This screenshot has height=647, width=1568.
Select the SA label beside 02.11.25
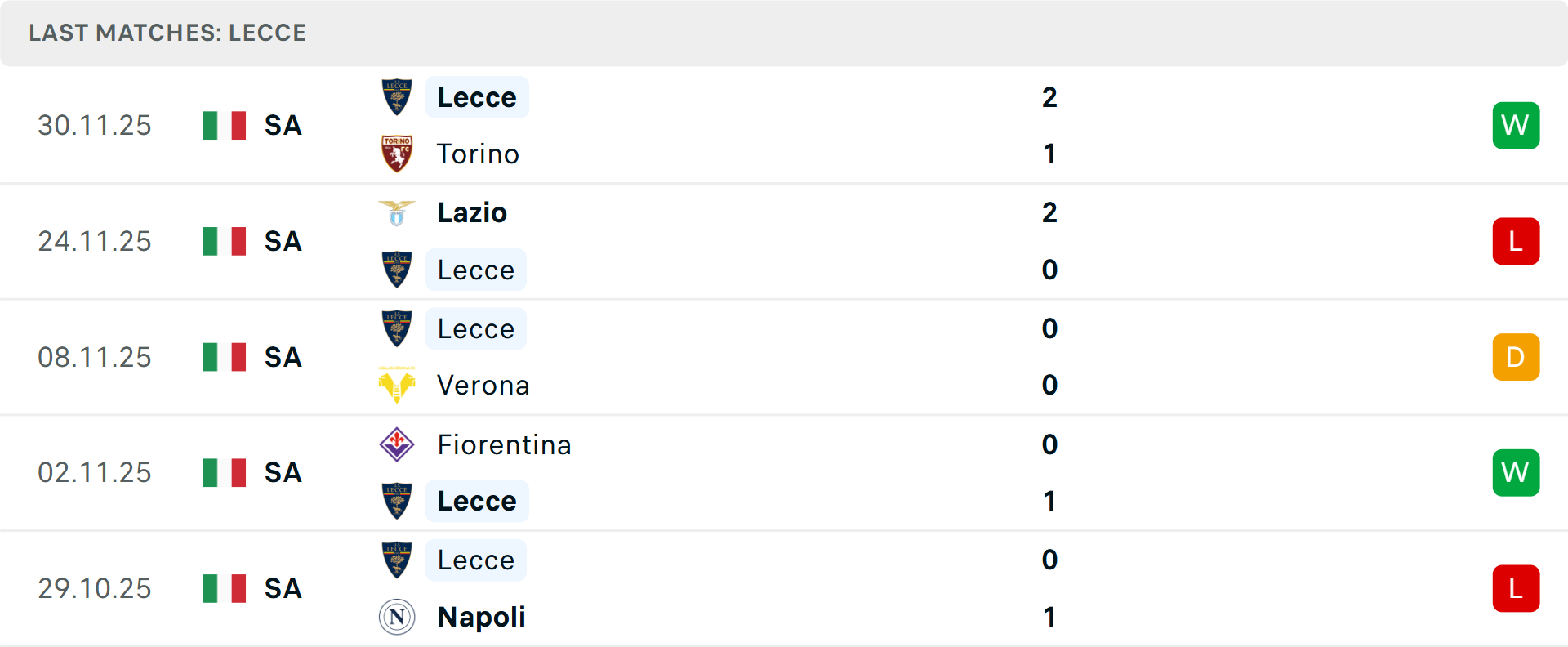coord(283,472)
